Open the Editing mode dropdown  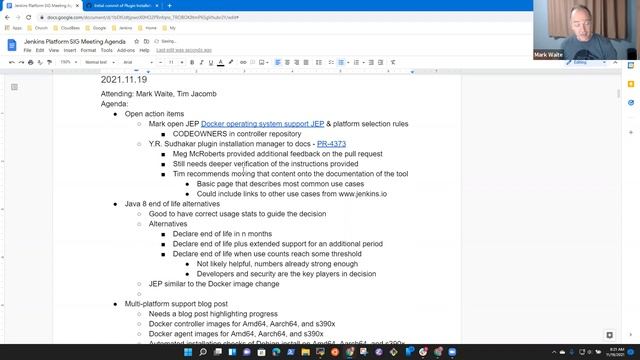(586, 62)
